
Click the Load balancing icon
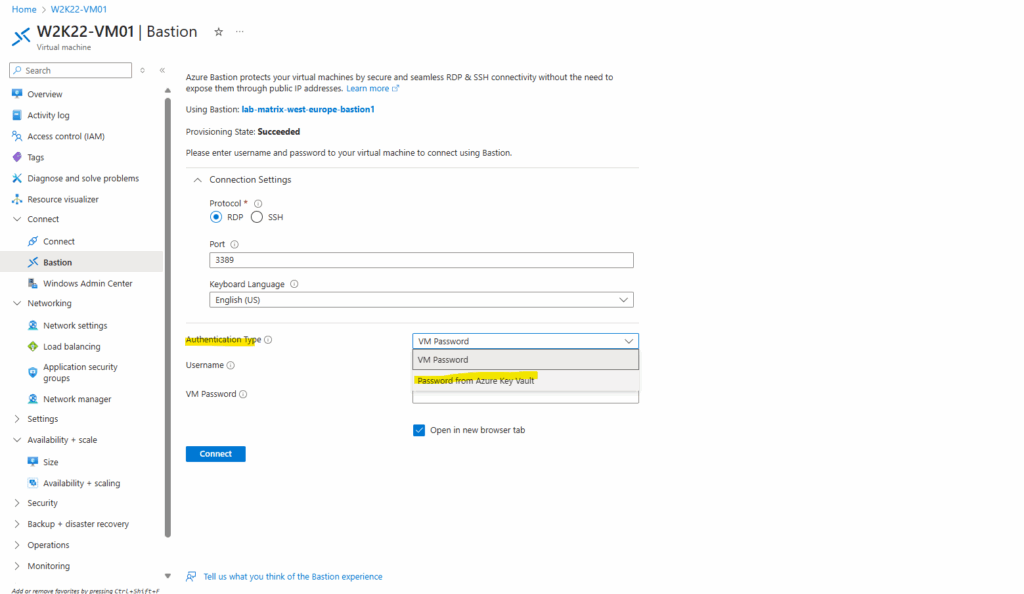click(x=33, y=346)
